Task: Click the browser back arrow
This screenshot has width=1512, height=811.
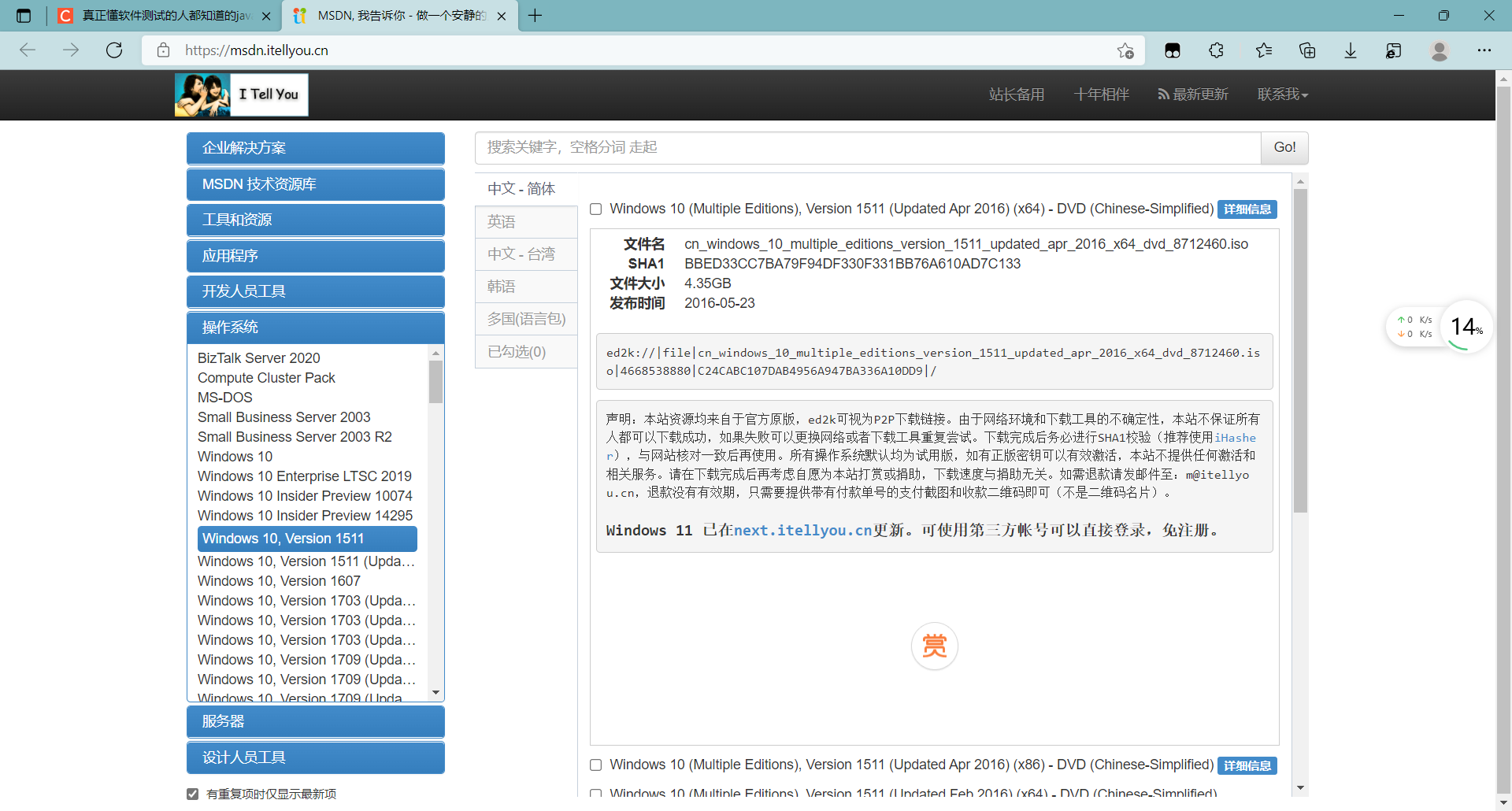Action: (28, 50)
